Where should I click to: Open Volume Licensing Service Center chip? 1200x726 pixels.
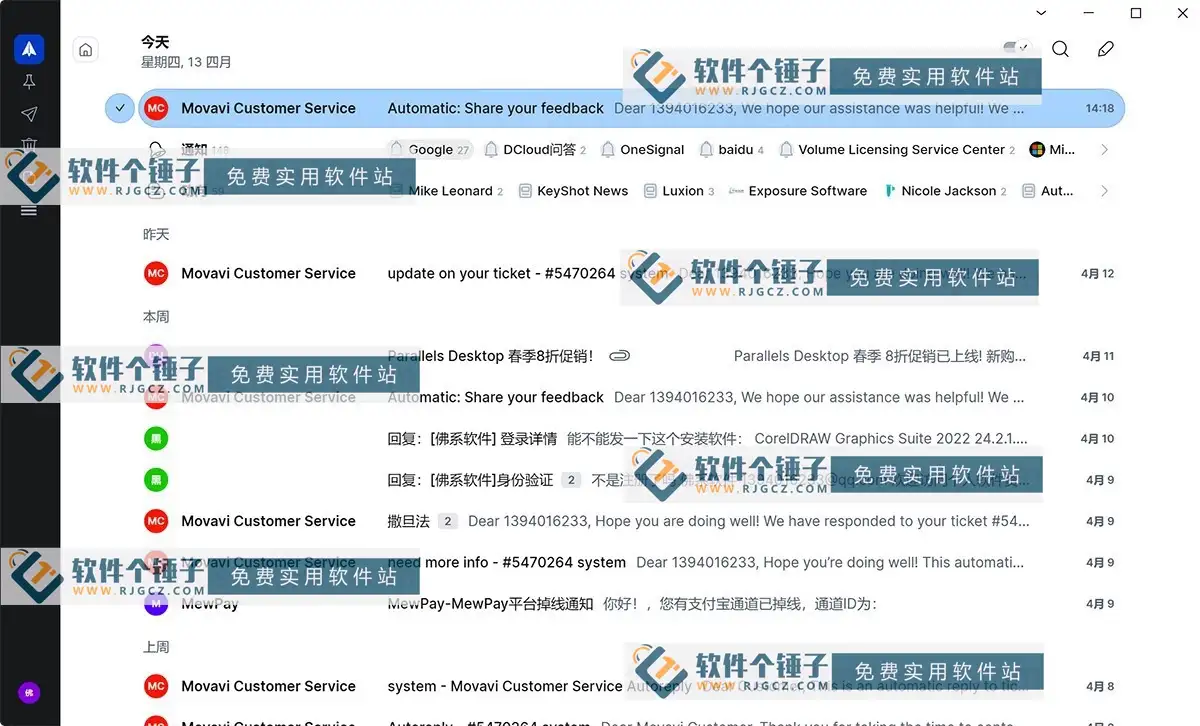[897, 150]
